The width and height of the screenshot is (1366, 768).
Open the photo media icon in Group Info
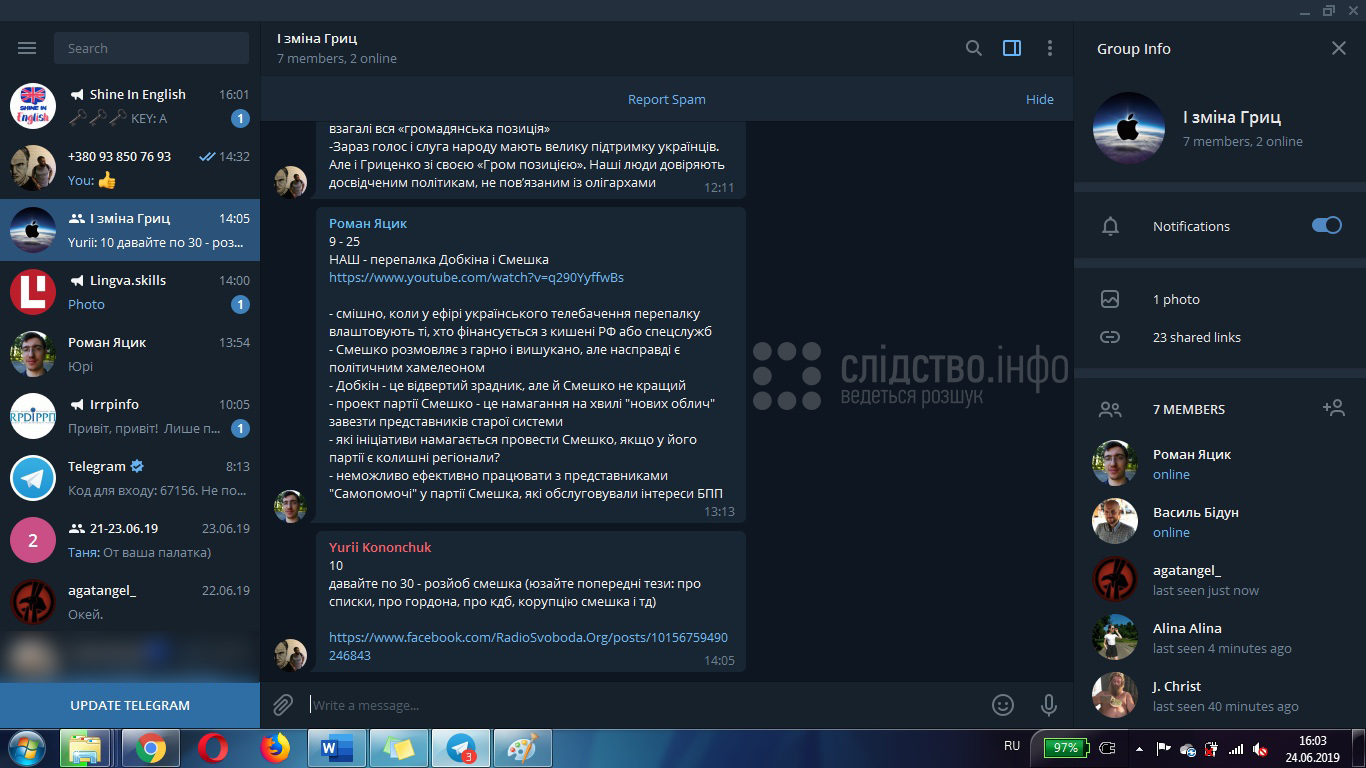(x=1110, y=299)
